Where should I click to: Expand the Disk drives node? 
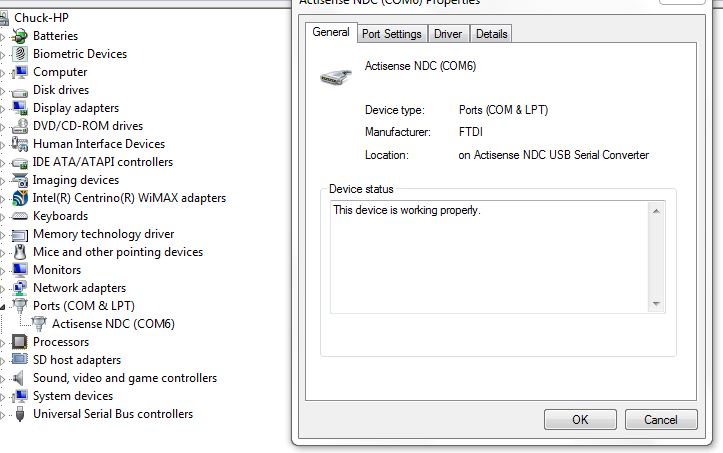(x=2, y=91)
